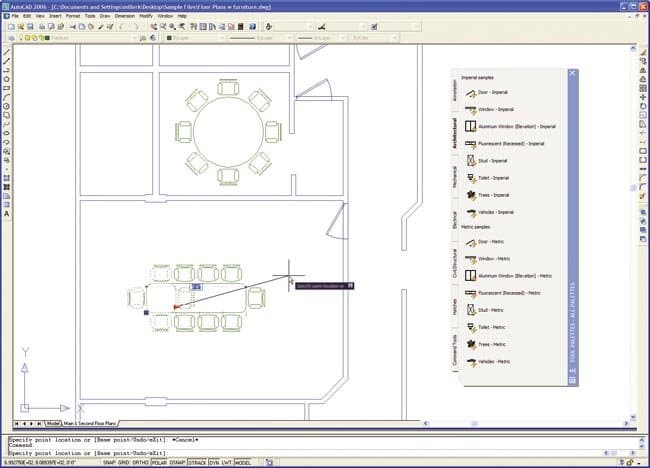Click the New drawing icon in the toolbar
The height and width of the screenshot is (468, 650).
click(x=11, y=27)
